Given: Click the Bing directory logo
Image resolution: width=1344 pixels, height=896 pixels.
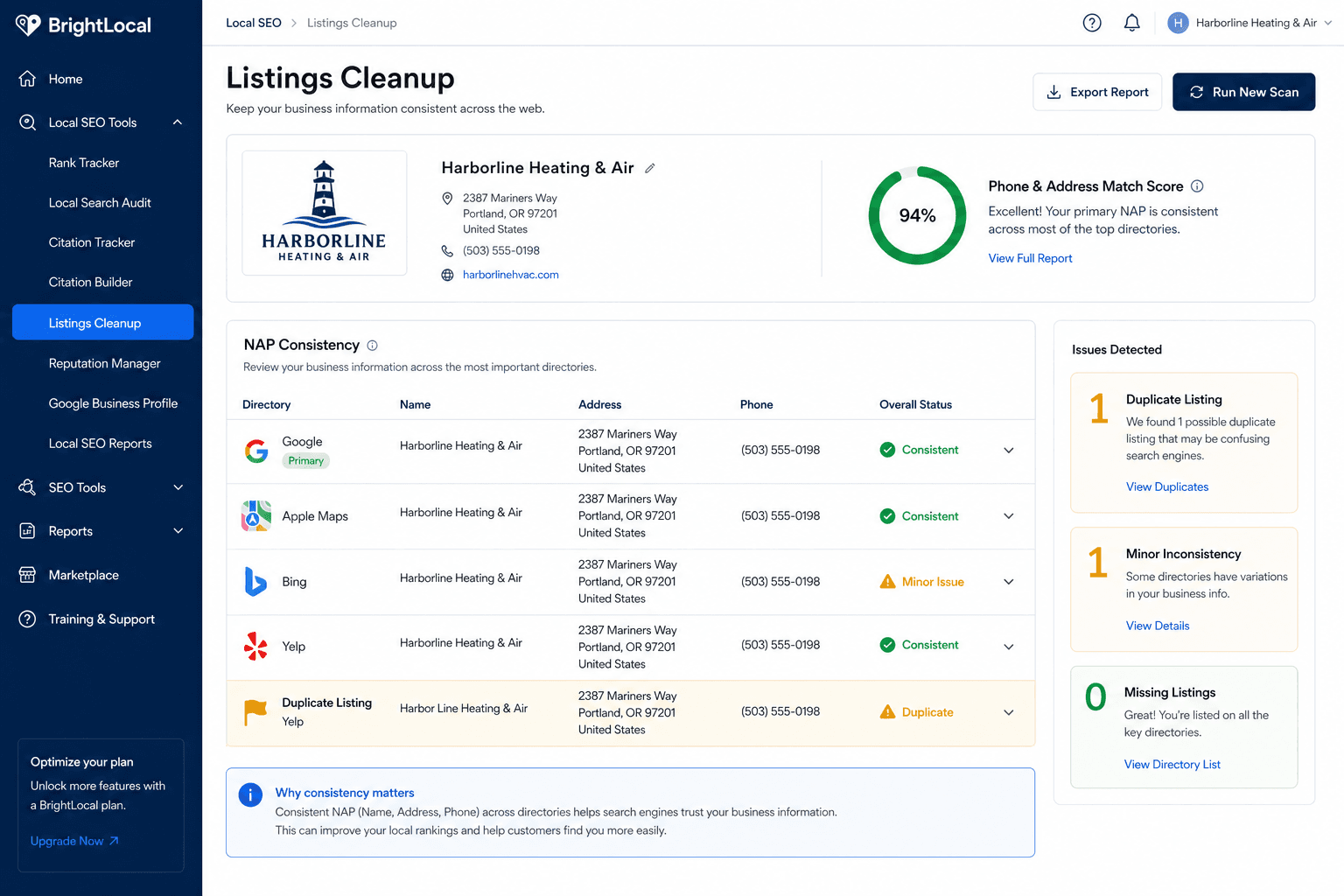Looking at the screenshot, I should click(x=255, y=582).
